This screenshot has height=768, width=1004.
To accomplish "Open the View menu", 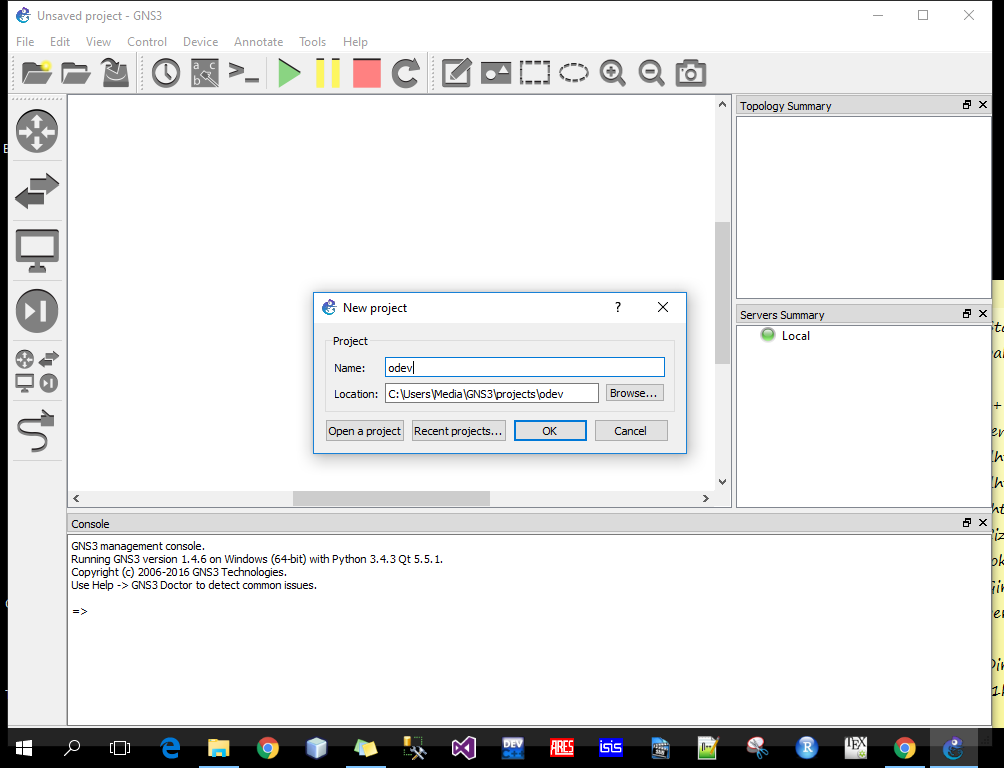I will coord(98,42).
